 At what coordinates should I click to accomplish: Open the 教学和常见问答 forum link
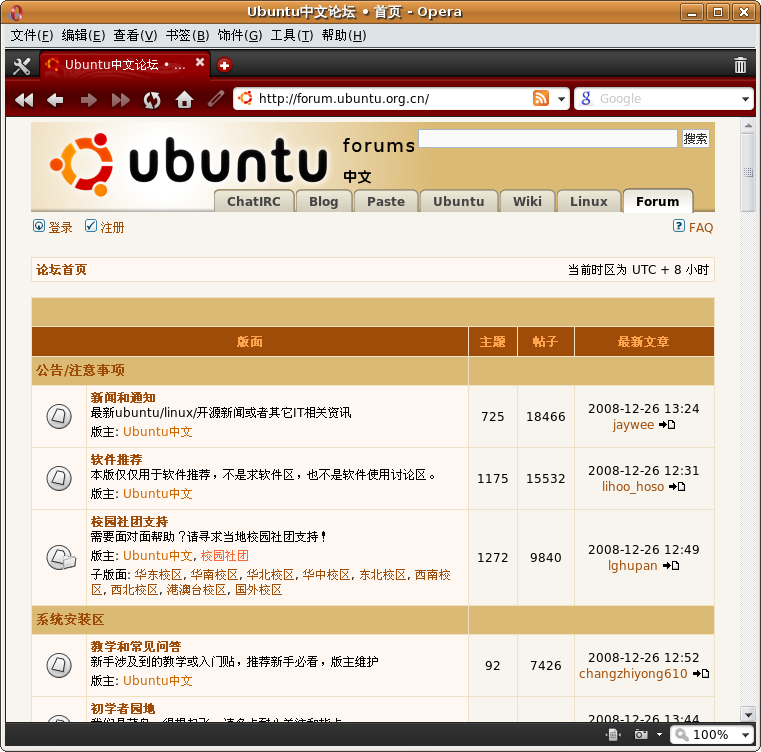coord(135,646)
